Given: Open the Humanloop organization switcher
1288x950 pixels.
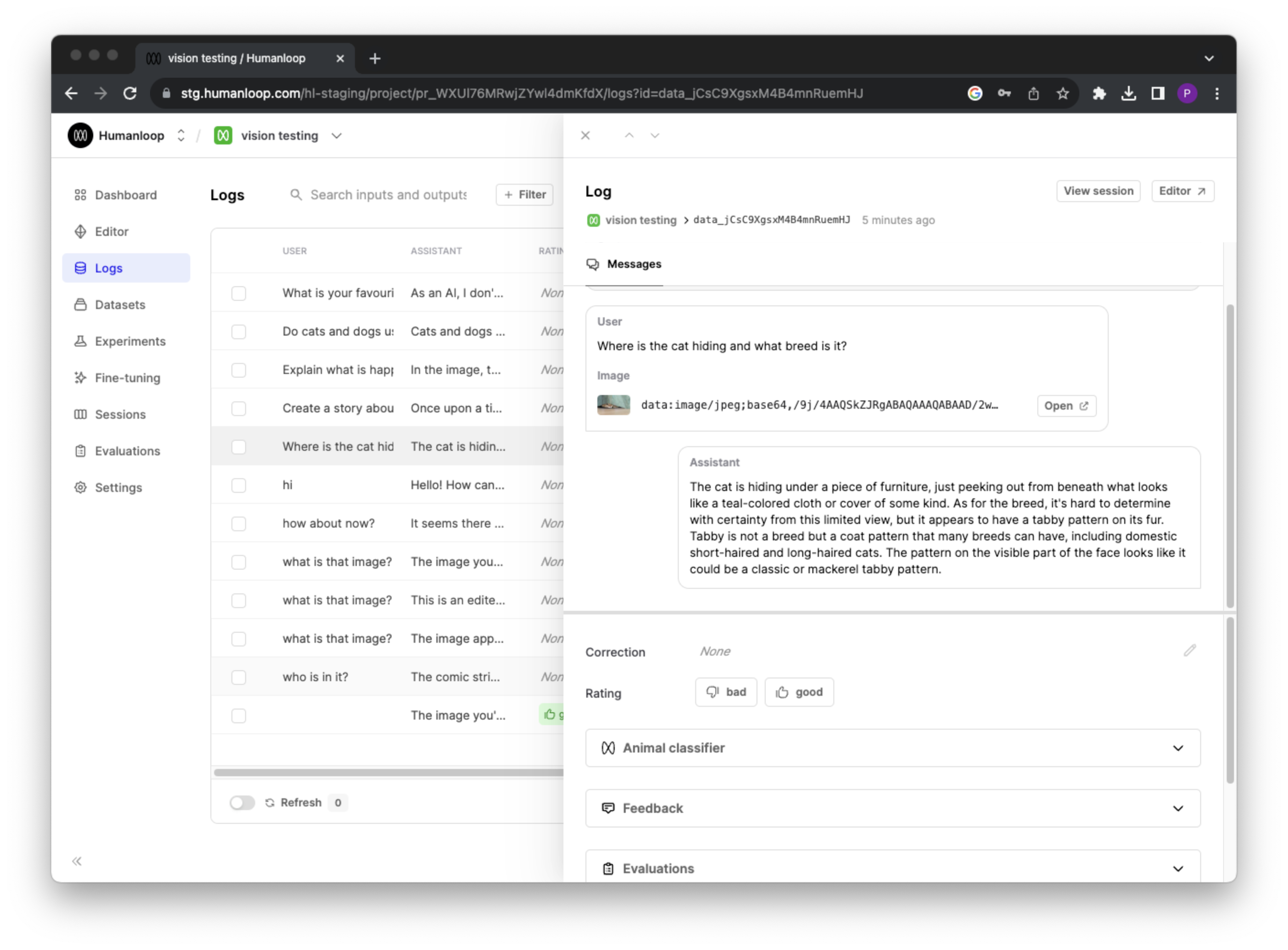Looking at the screenshot, I should click(181, 136).
